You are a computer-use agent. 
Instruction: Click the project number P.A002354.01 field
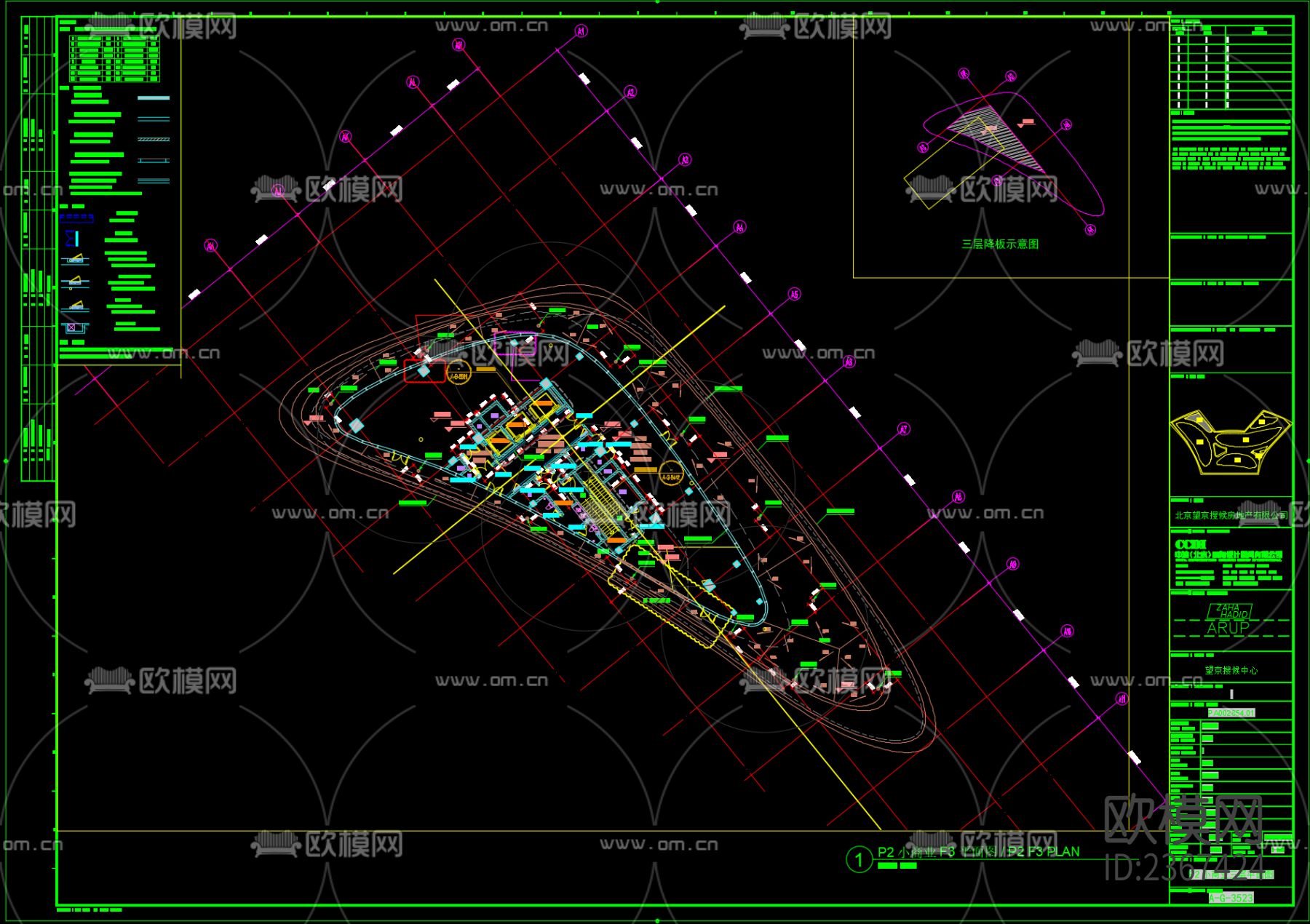click(1231, 713)
